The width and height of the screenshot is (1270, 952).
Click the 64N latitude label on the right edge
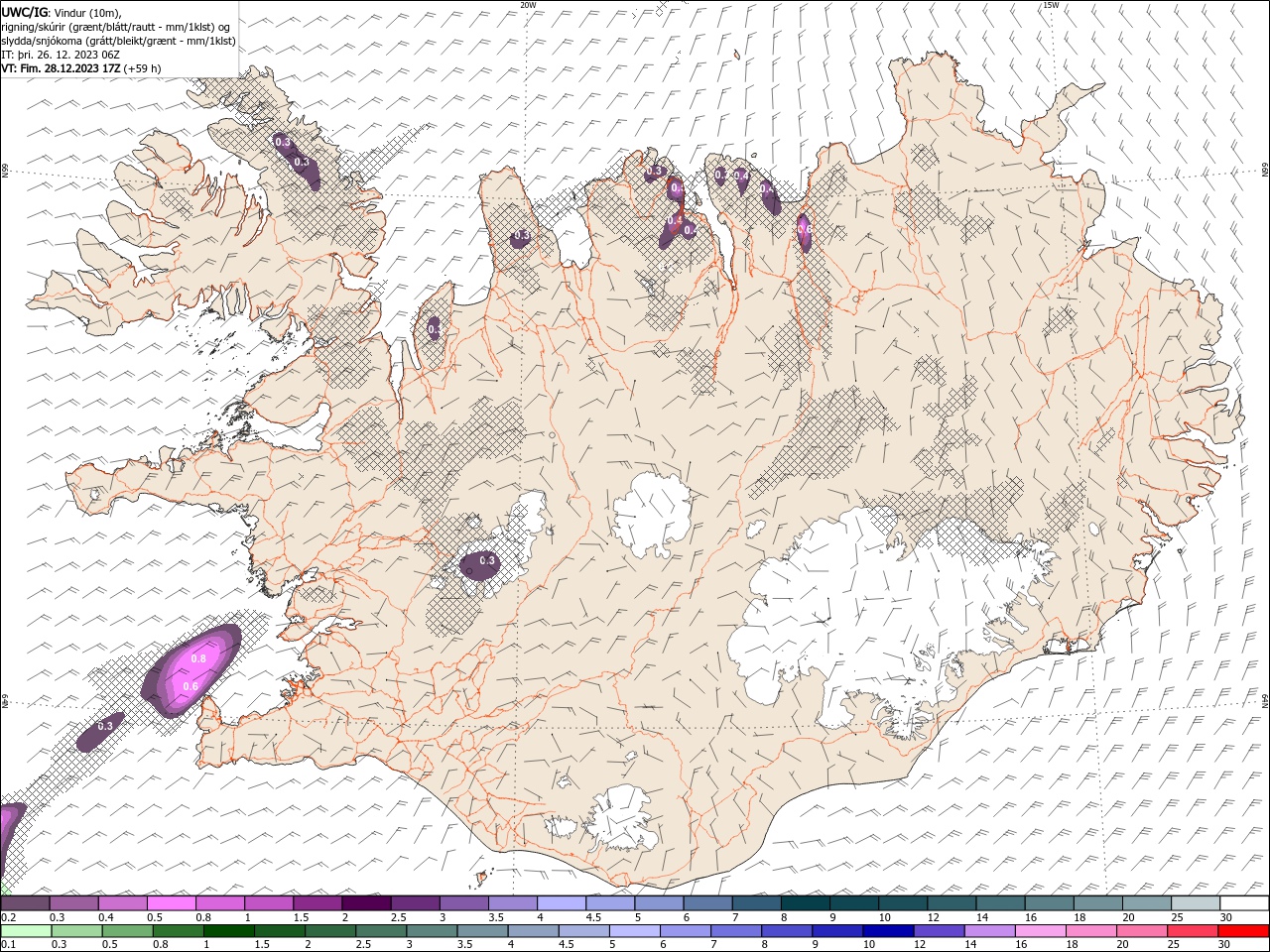coord(1265,701)
